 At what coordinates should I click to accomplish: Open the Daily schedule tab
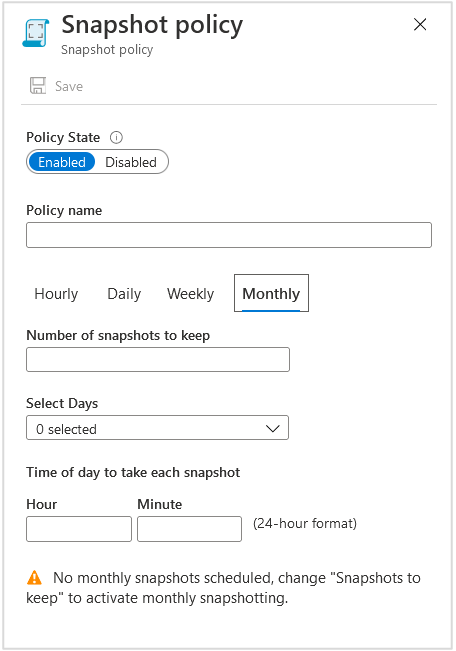click(124, 294)
